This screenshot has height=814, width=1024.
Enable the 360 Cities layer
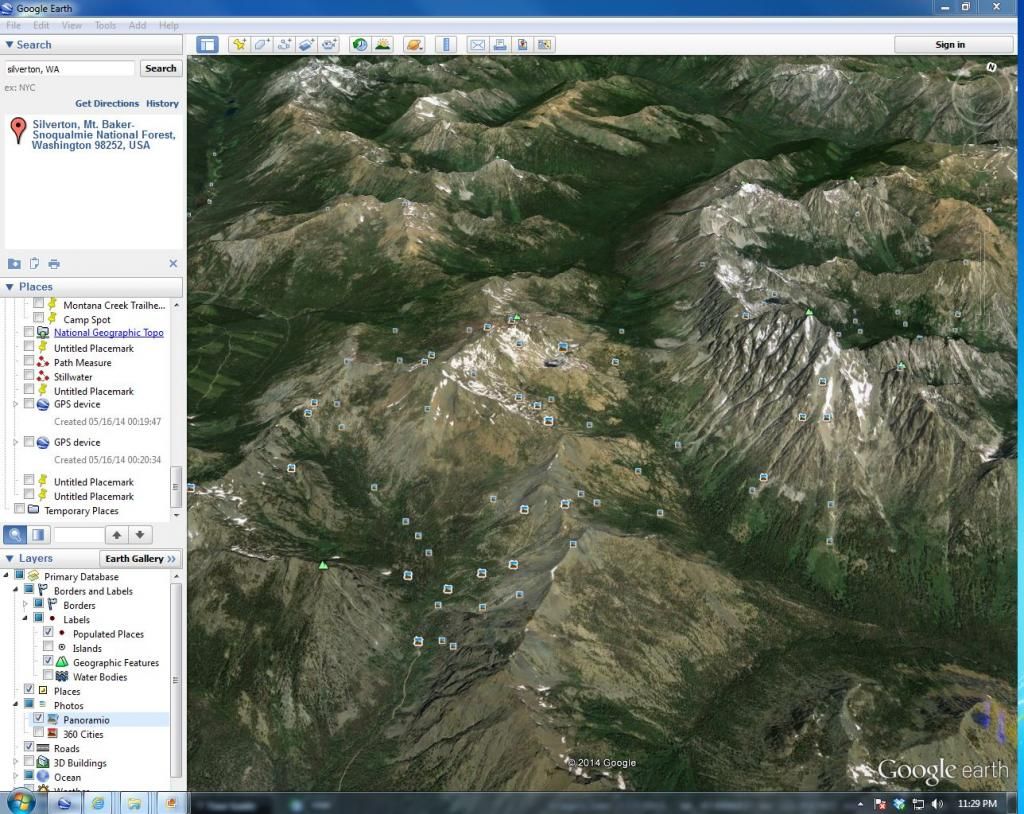[39, 733]
